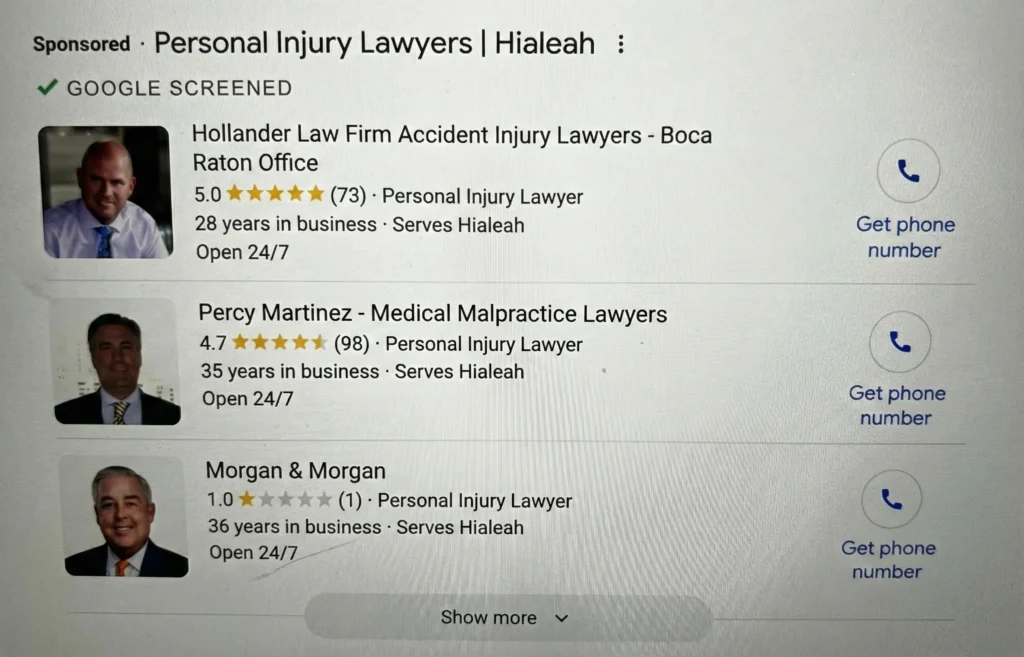Expand list with Show more chevron
The image size is (1024, 657).
click(561, 618)
